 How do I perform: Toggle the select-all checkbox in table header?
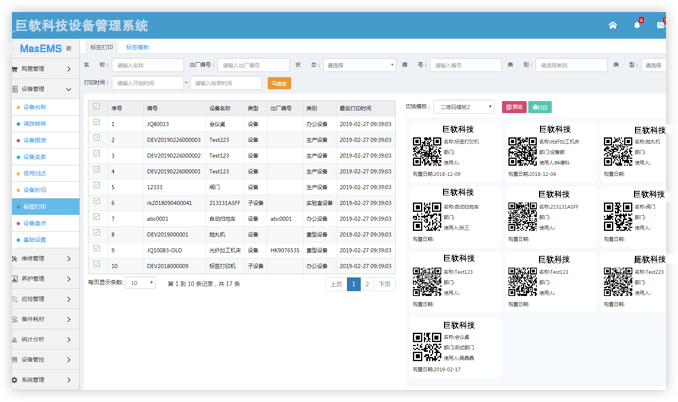click(x=96, y=106)
